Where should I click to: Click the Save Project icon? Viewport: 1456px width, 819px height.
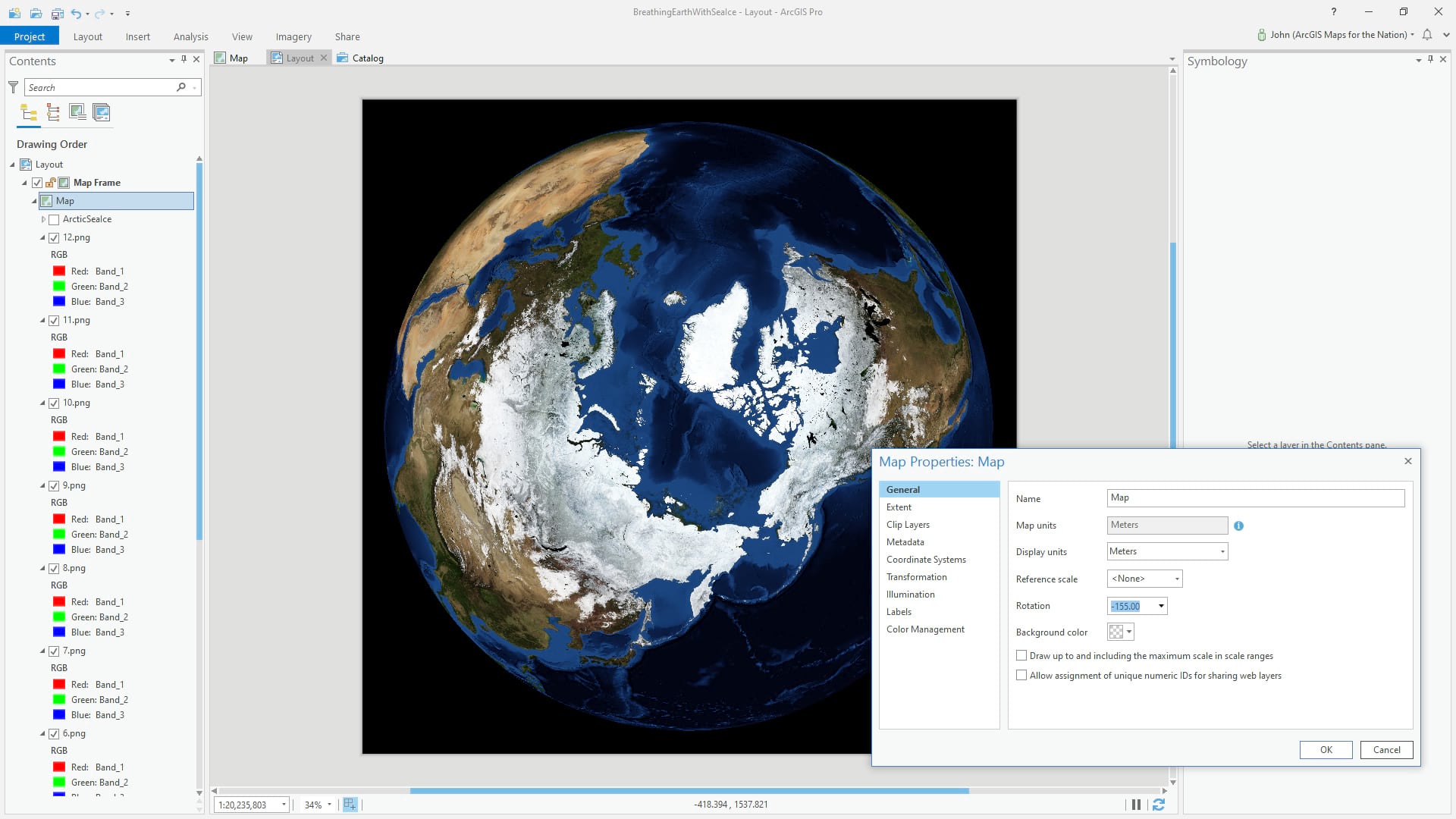(x=58, y=13)
